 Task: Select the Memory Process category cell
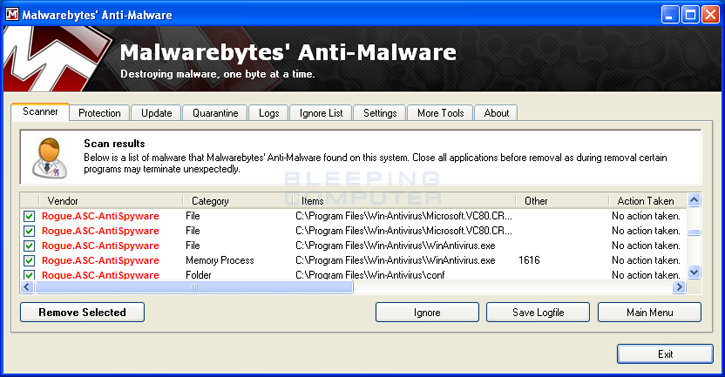220,260
